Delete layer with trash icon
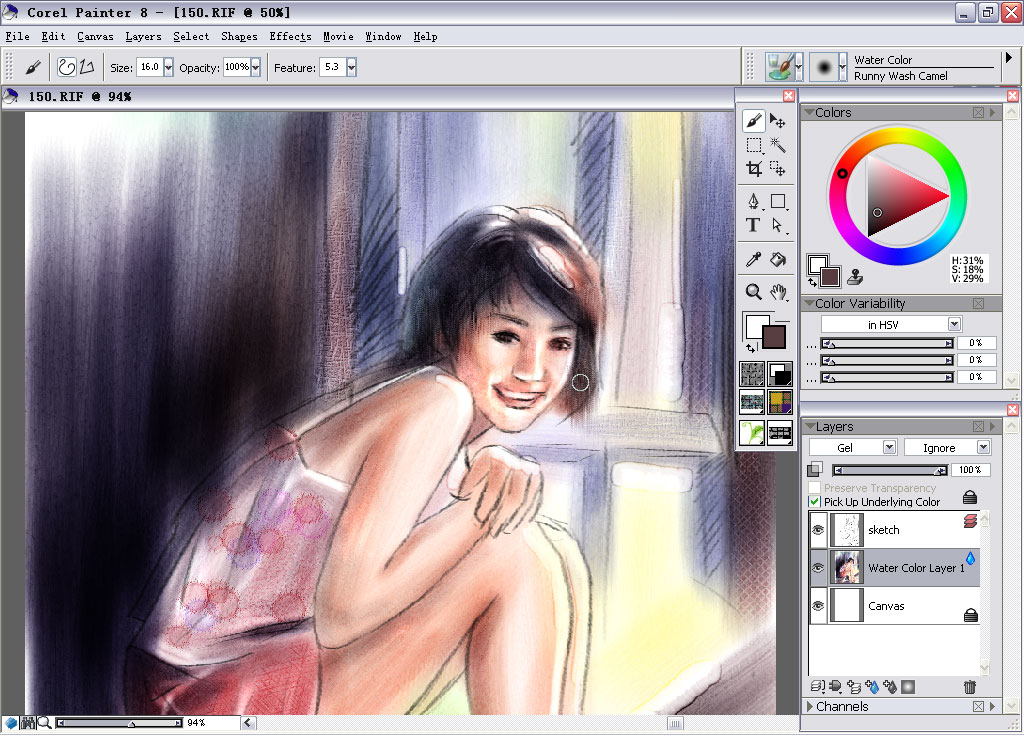The height and width of the screenshot is (736, 1024). pos(970,686)
